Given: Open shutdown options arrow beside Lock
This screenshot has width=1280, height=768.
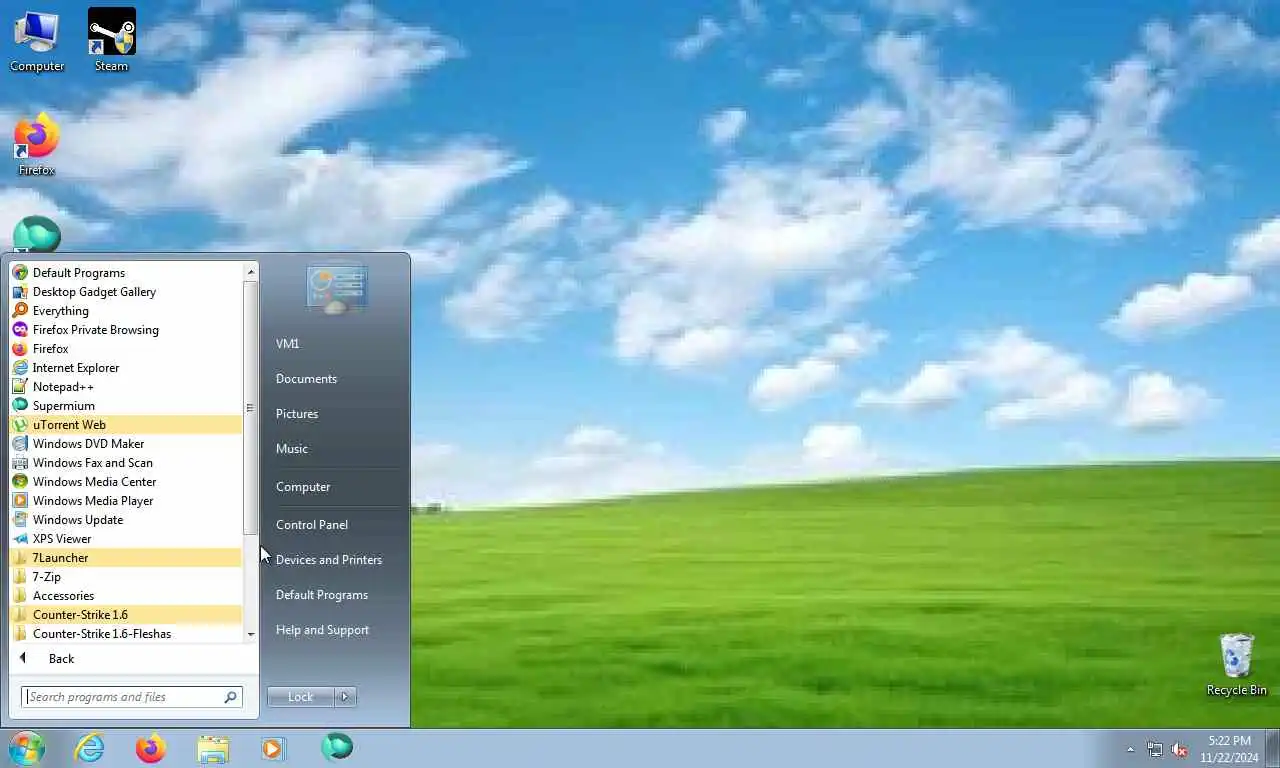Looking at the screenshot, I should (345, 697).
